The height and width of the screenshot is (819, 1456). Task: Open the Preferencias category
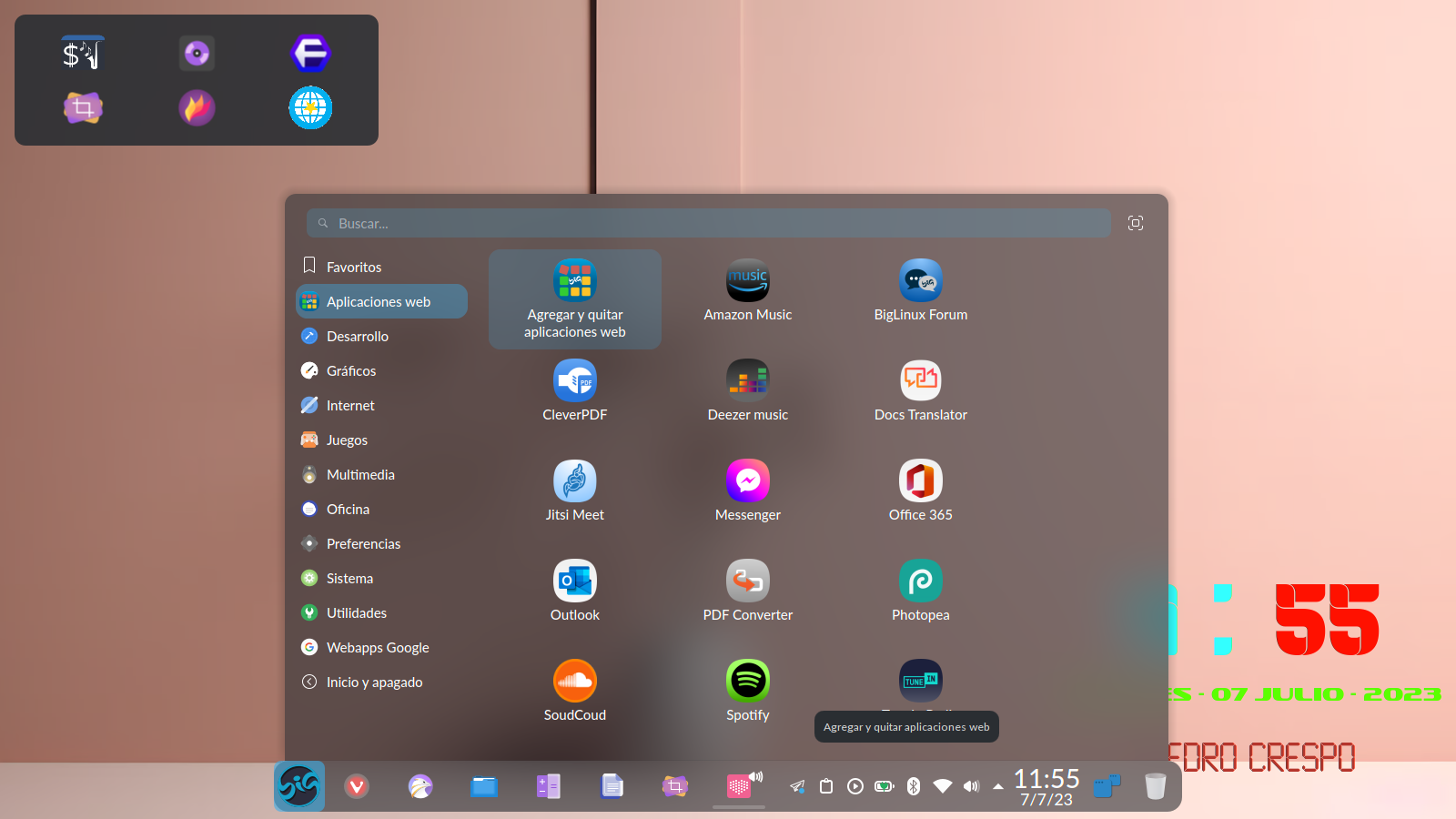pyautogui.click(x=381, y=543)
